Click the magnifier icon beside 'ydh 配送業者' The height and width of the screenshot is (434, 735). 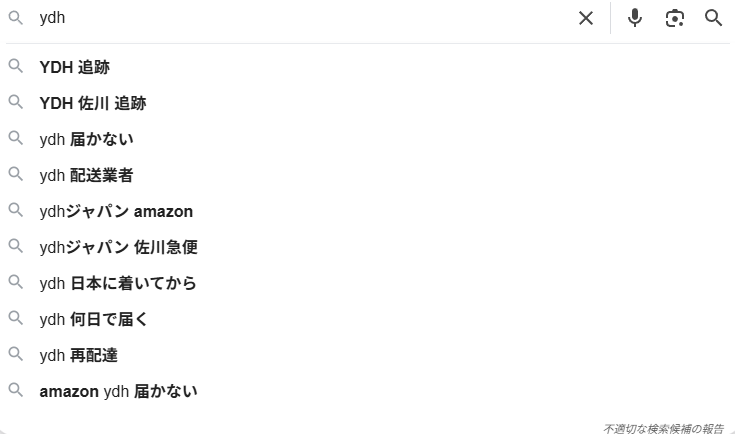[16, 174]
